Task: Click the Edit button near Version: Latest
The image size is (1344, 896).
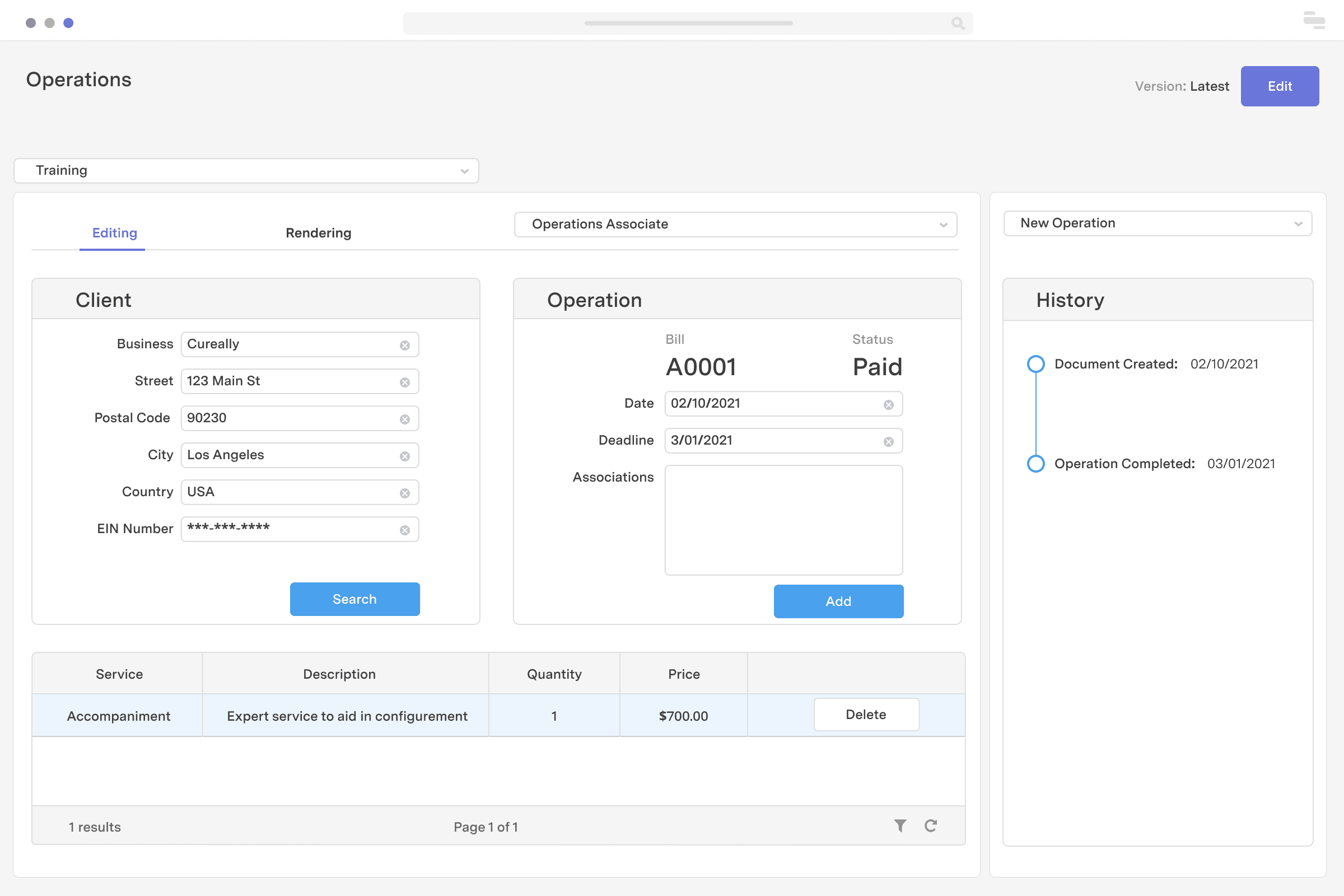Action: [x=1280, y=86]
